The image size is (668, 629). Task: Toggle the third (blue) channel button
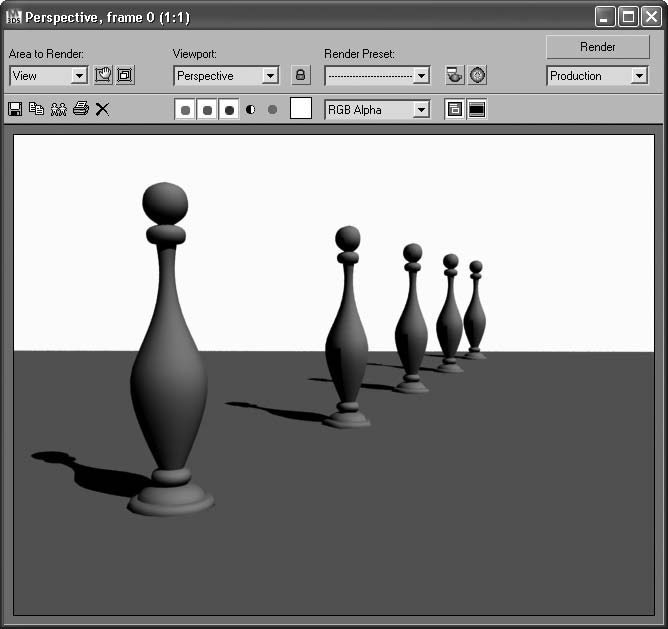click(229, 110)
